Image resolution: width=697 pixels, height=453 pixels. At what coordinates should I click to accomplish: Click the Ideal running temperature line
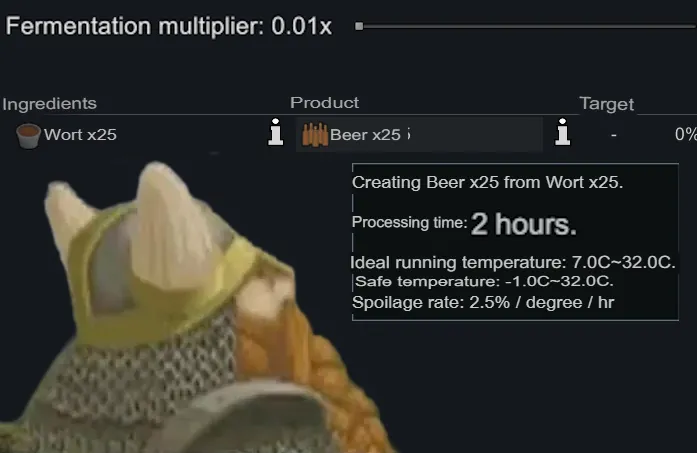tap(513, 262)
